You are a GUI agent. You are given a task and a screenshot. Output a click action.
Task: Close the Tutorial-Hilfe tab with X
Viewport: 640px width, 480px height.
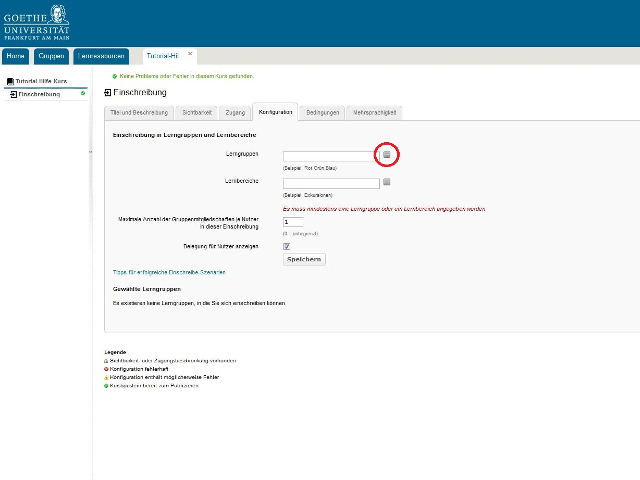pos(190,54)
